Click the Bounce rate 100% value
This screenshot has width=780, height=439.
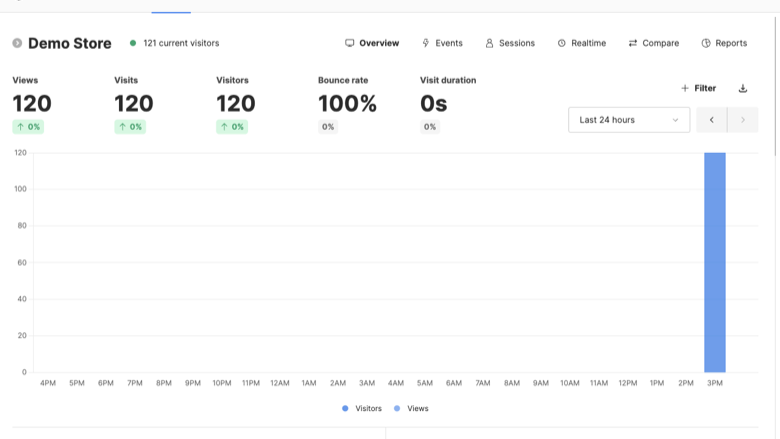click(x=347, y=103)
